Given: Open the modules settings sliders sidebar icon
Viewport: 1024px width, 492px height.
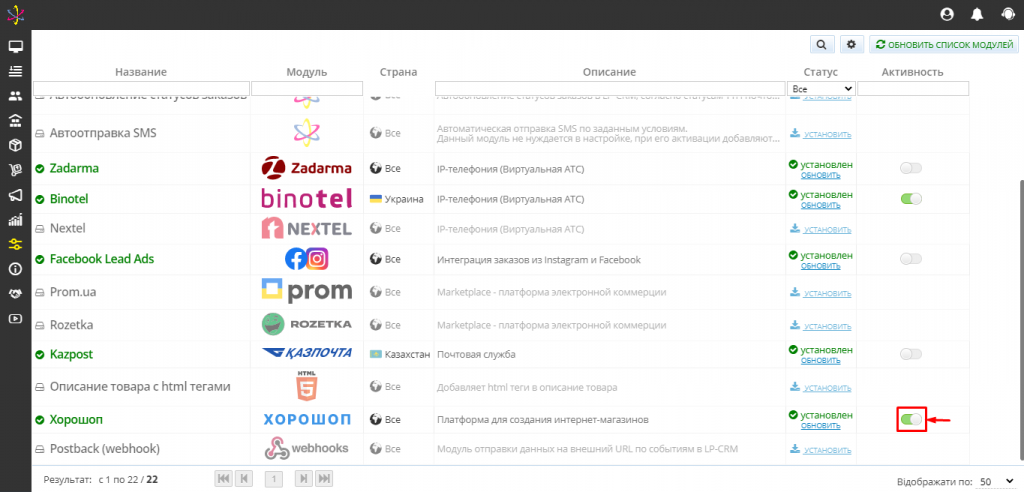Looking at the screenshot, I should tap(16, 244).
